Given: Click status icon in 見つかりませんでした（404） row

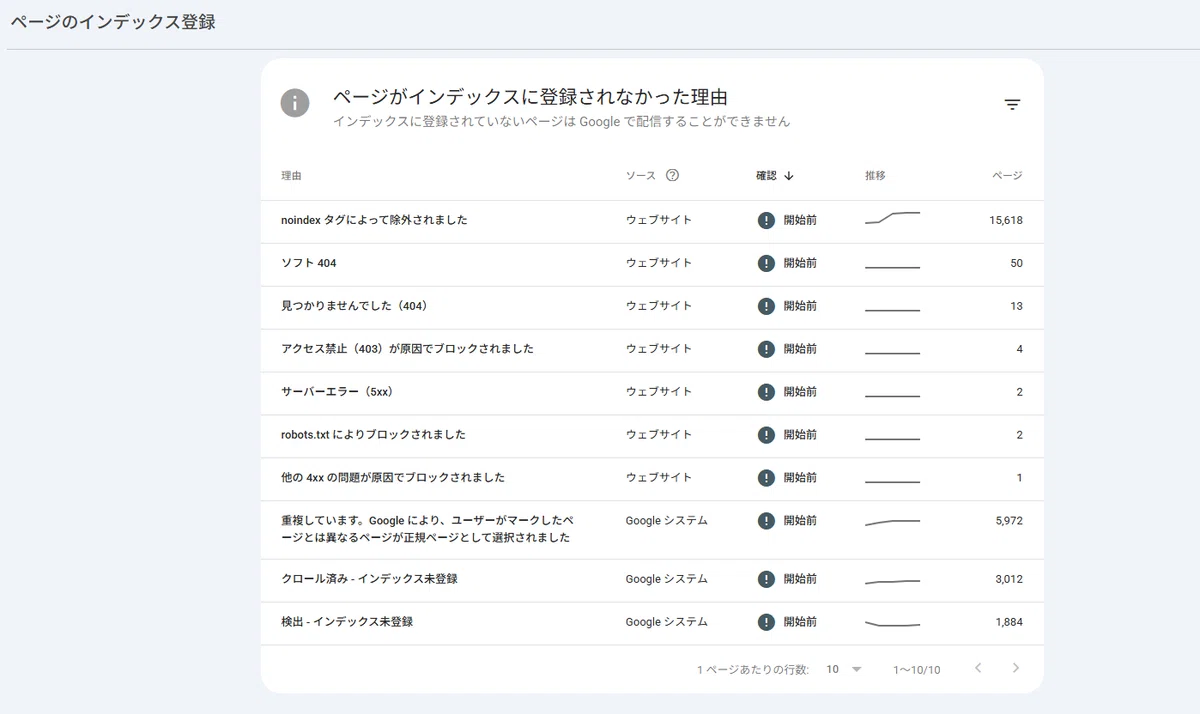Looking at the screenshot, I should click(x=766, y=306).
